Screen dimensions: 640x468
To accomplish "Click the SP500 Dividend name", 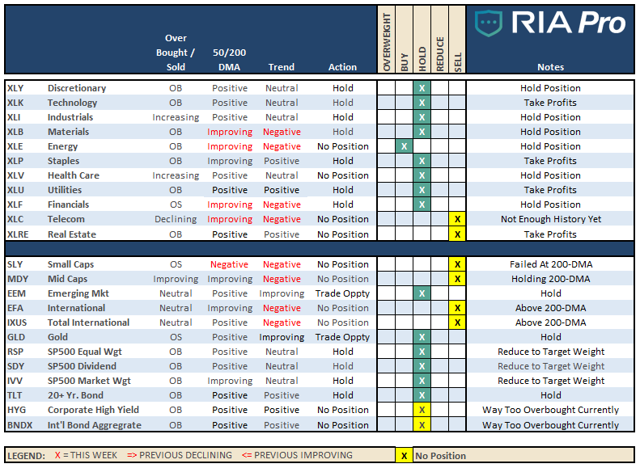I will pyautogui.click(x=82, y=366).
